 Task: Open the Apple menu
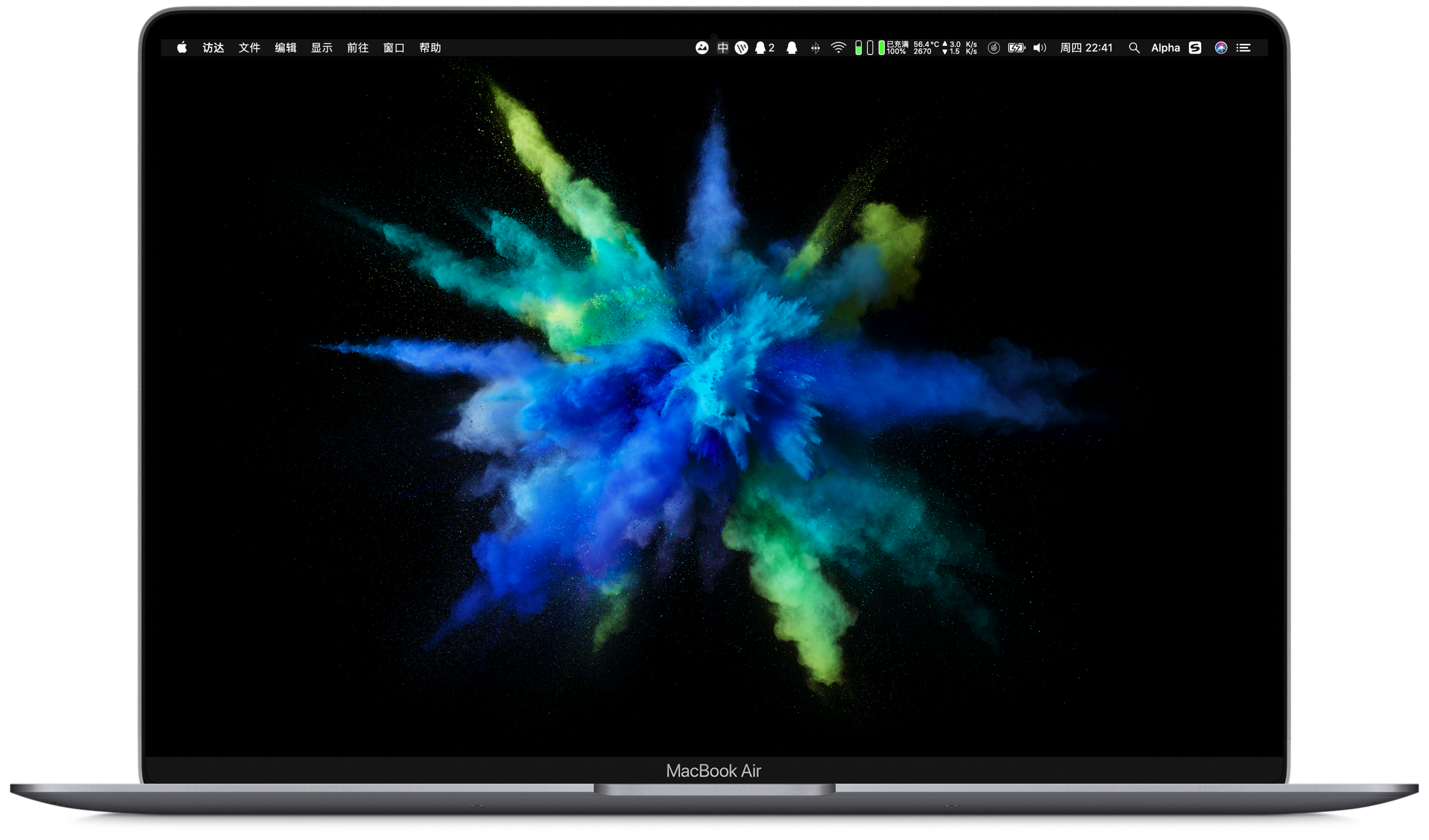182,48
